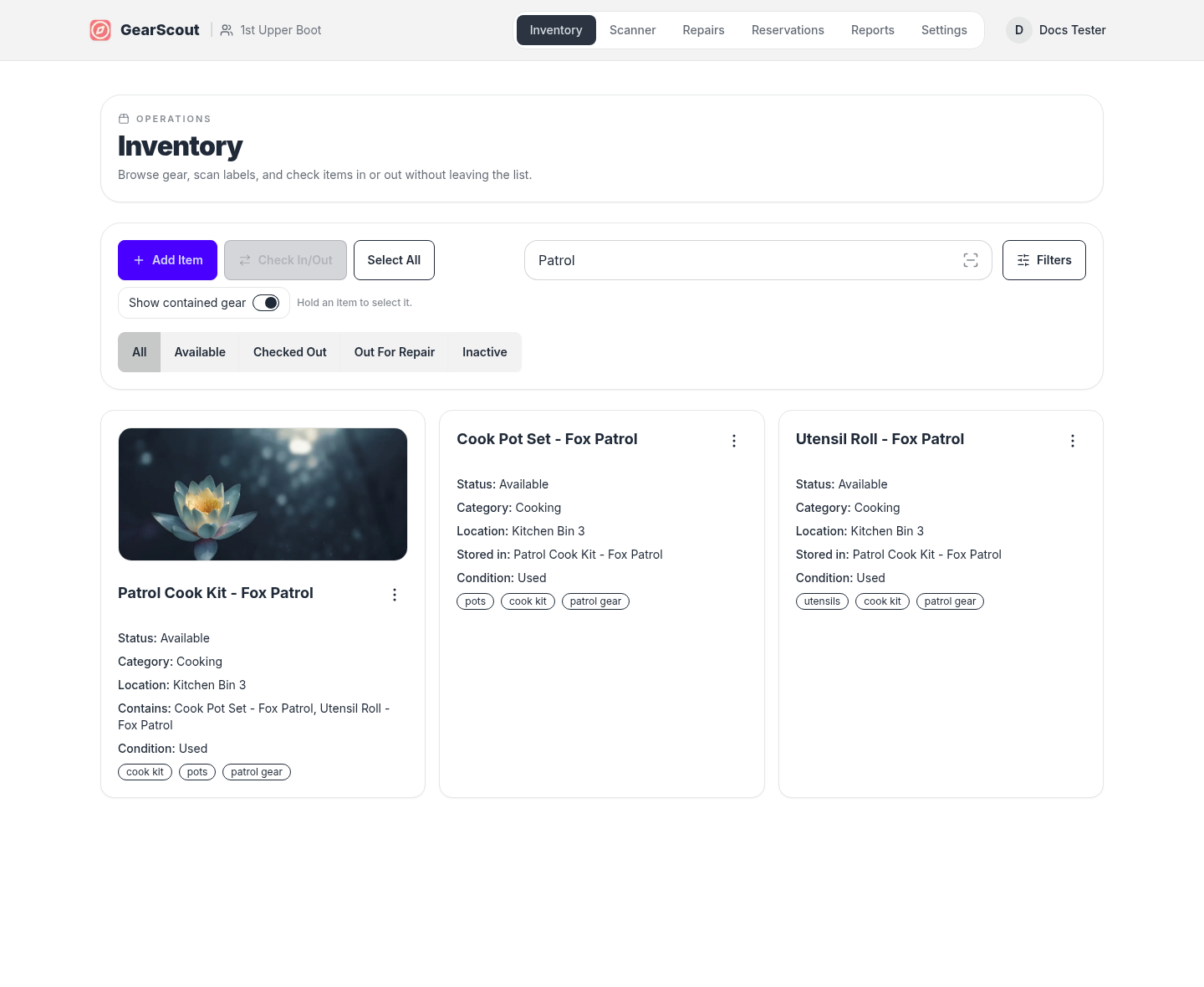The height and width of the screenshot is (987, 1204).
Task: Click the Add Item button
Action: [167, 260]
